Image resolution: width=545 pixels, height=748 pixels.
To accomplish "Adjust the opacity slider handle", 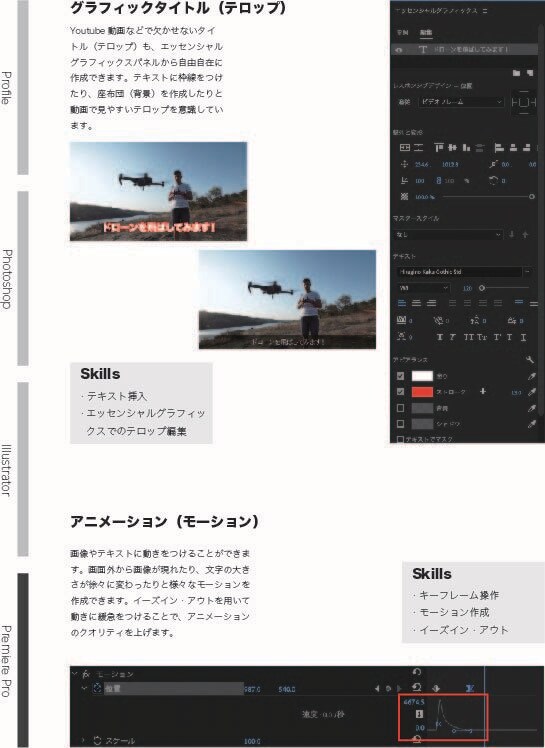I will click(532, 197).
